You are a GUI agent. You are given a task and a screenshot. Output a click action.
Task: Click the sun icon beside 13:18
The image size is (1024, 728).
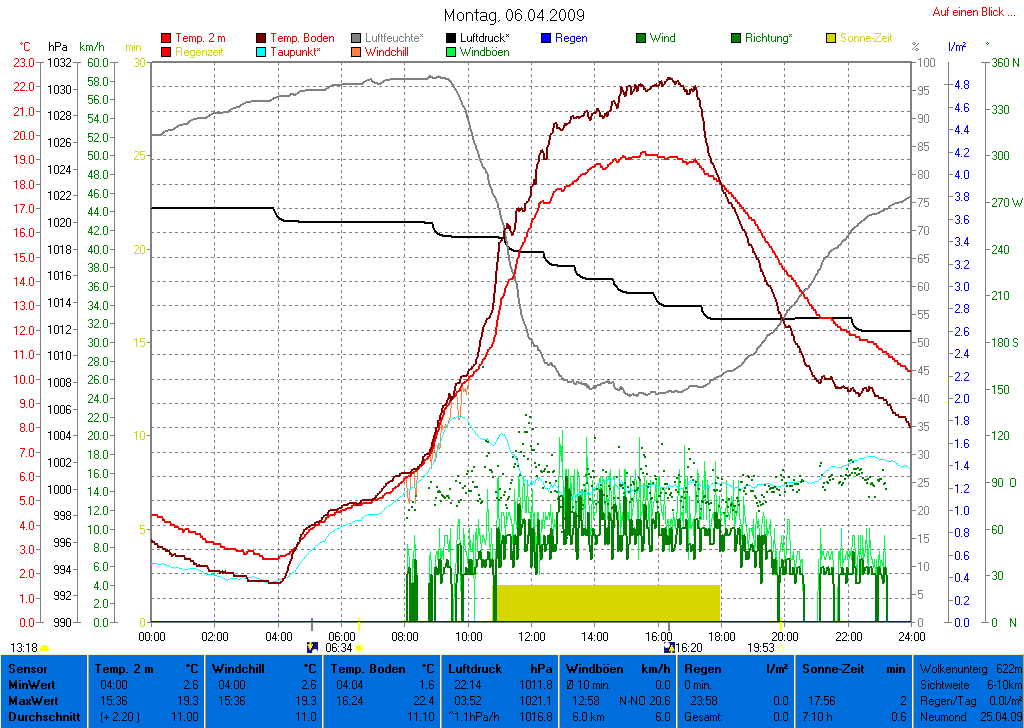(x=45, y=648)
